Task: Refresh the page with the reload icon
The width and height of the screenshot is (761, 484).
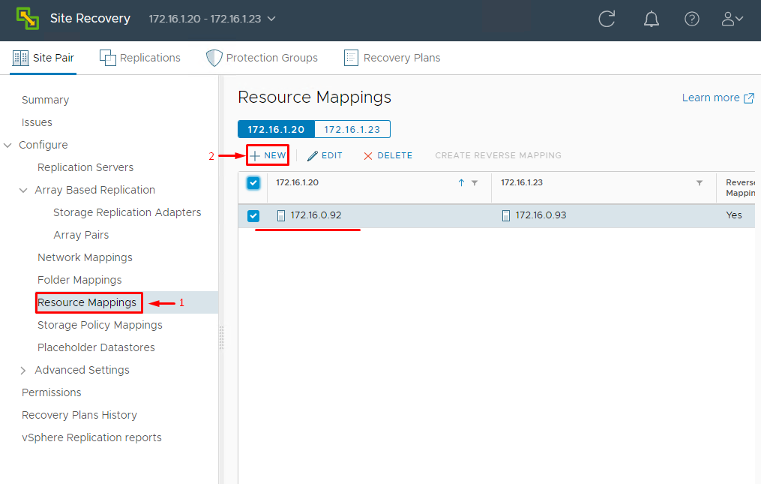Action: click(607, 19)
